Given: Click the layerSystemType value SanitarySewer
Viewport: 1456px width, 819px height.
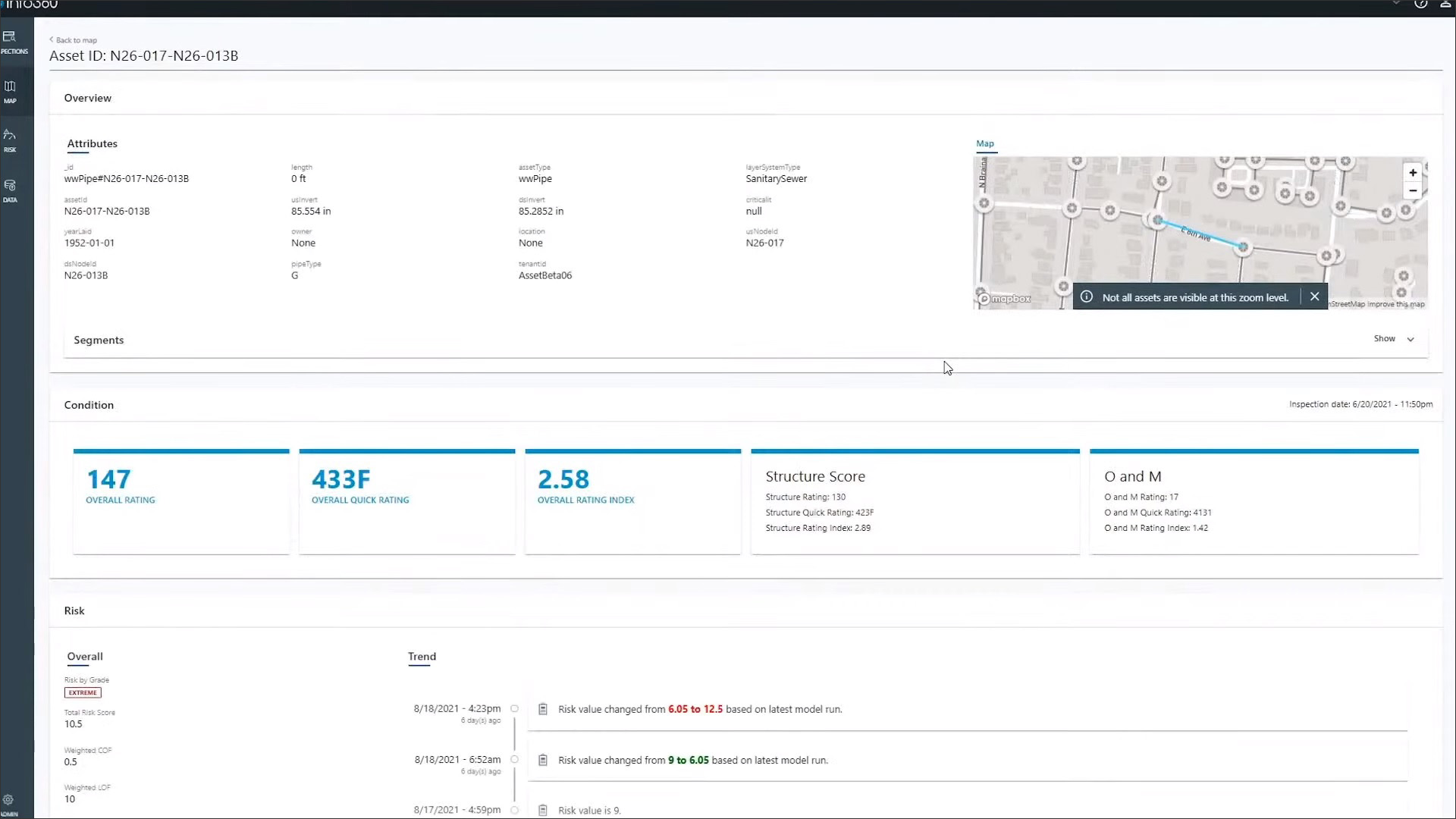Looking at the screenshot, I should pos(777,179).
